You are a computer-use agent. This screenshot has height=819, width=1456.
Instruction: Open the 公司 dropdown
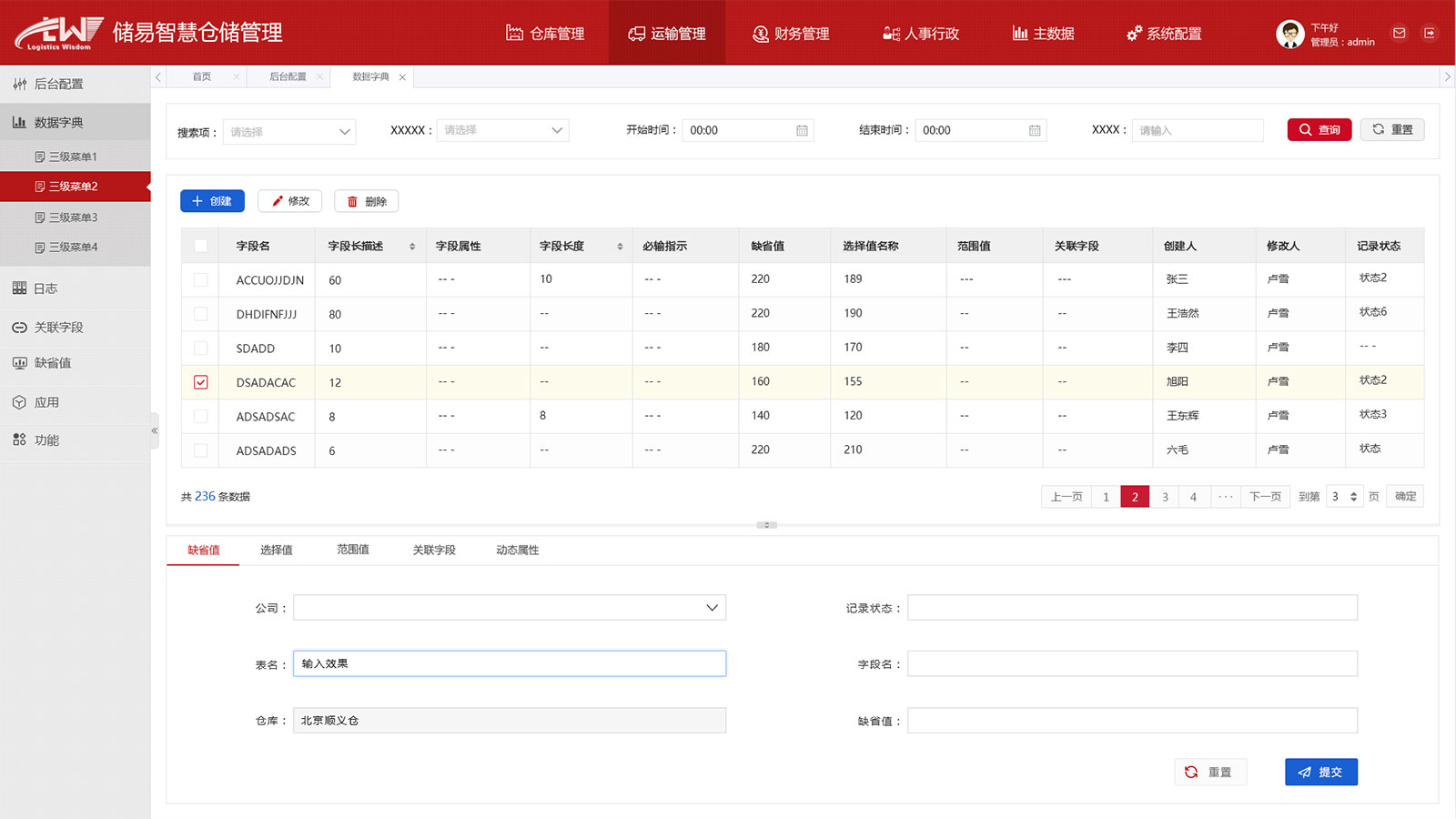tap(510, 608)
